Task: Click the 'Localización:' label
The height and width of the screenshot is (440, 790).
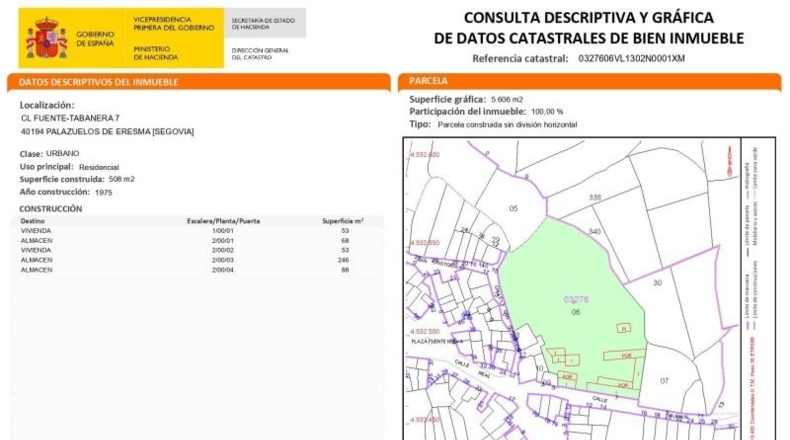Action: (47, 105)
